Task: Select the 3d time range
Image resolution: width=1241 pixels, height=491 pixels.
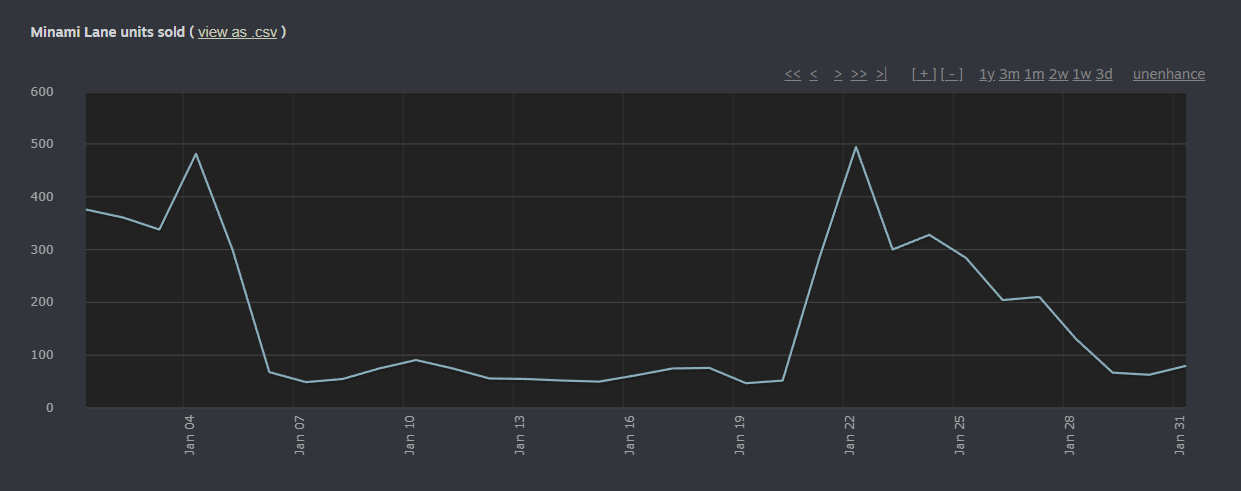Action: point(1103,74)
